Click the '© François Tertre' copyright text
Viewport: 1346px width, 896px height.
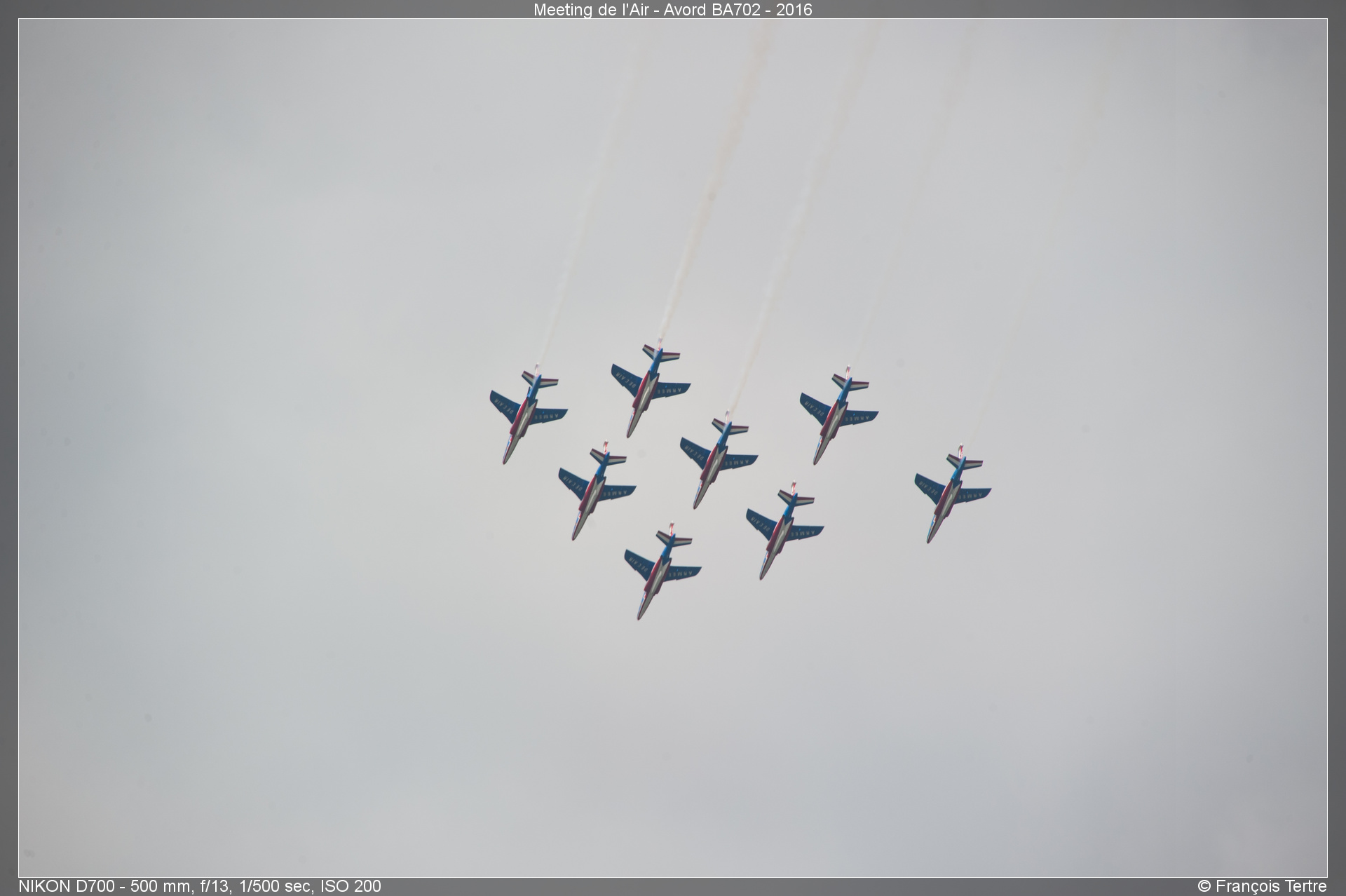1262,886
